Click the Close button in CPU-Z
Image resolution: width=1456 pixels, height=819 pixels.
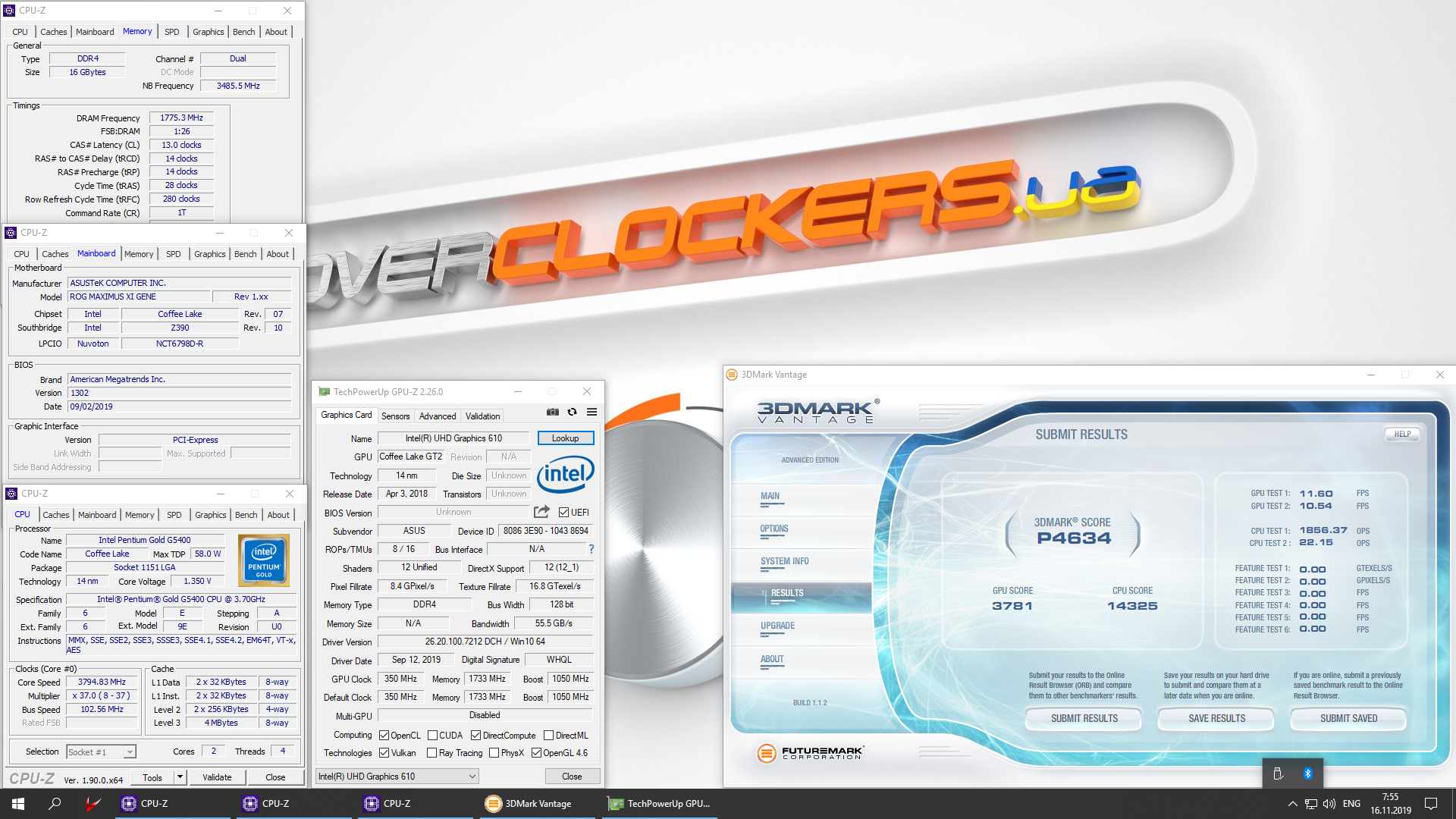click(x=275, y=777)
